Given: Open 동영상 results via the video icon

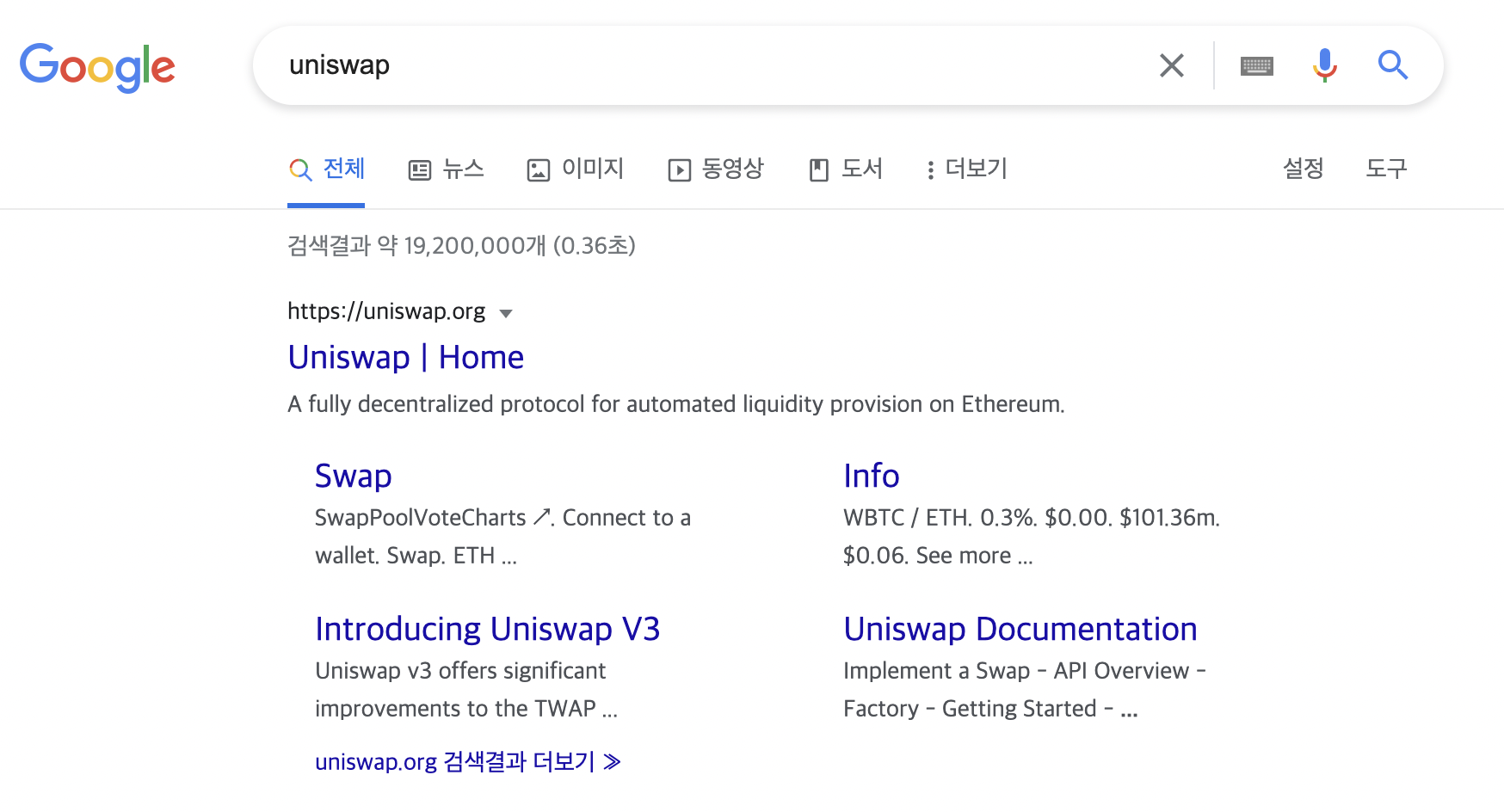Looking at the screenshot, I should point(680,169).
